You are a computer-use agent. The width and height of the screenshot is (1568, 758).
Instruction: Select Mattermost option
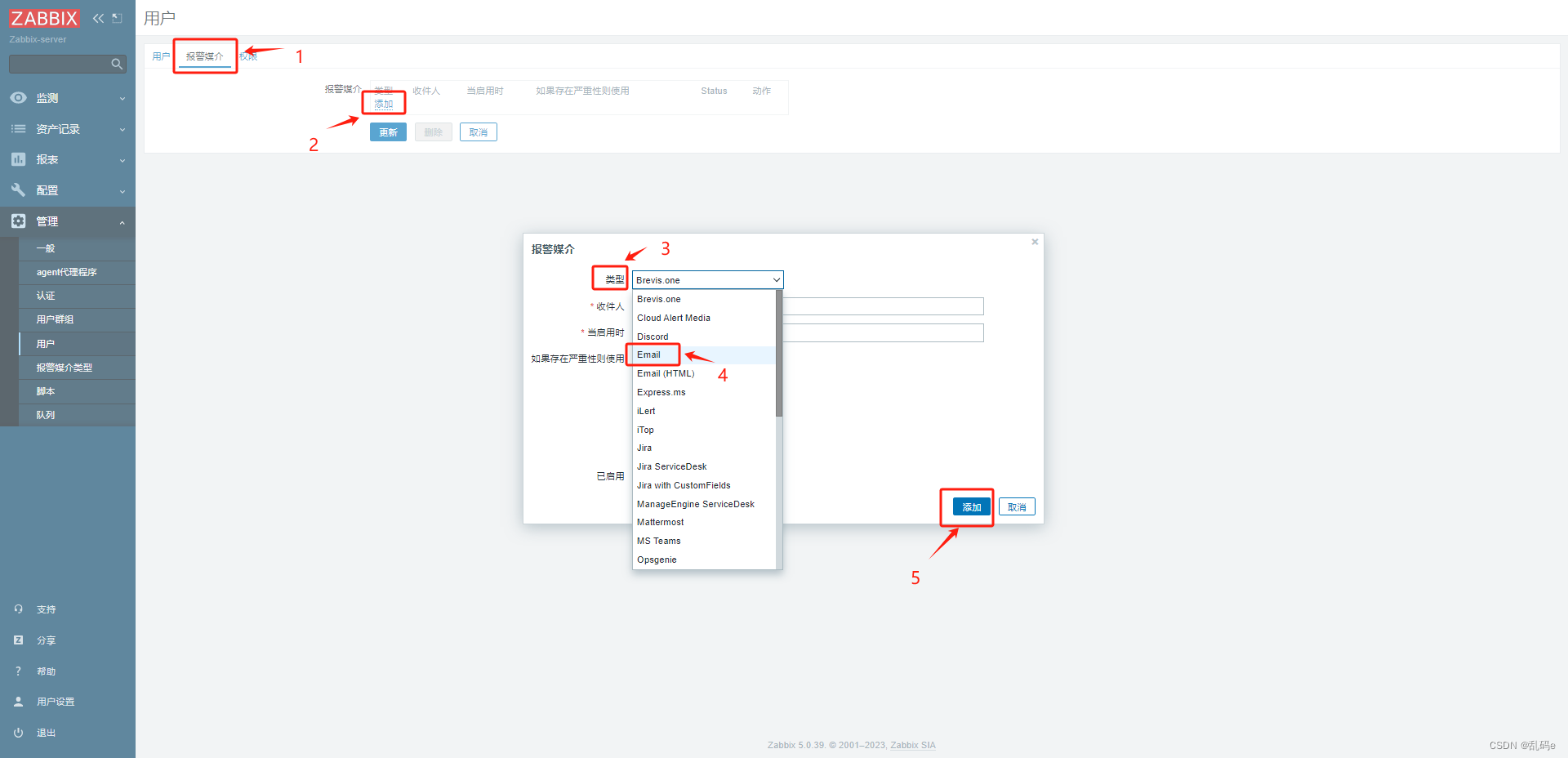pos(704,523)
